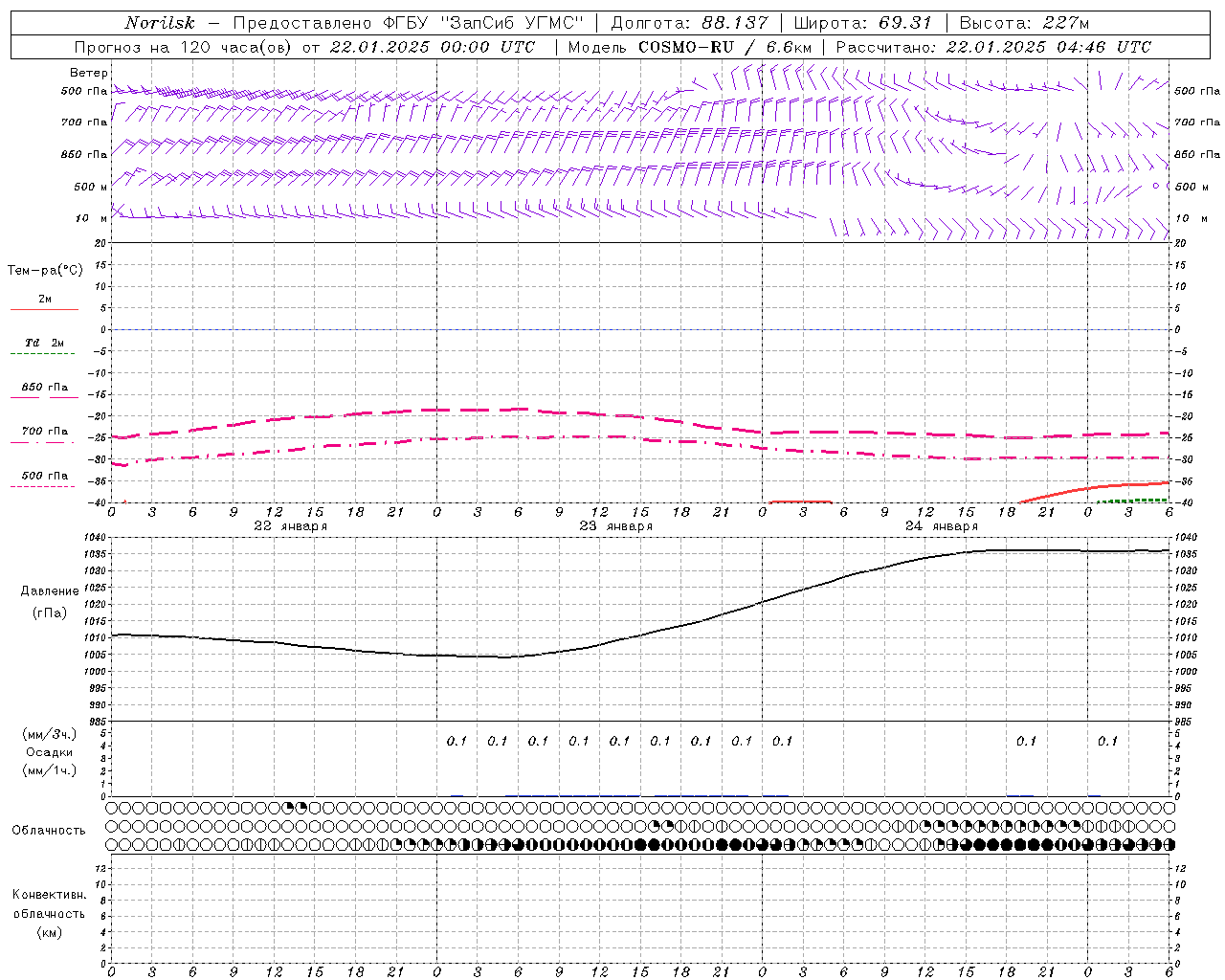The image size is (1225, 980).
Task: Click the left '500 м' wind level label
Action: [x=90, y=187]
